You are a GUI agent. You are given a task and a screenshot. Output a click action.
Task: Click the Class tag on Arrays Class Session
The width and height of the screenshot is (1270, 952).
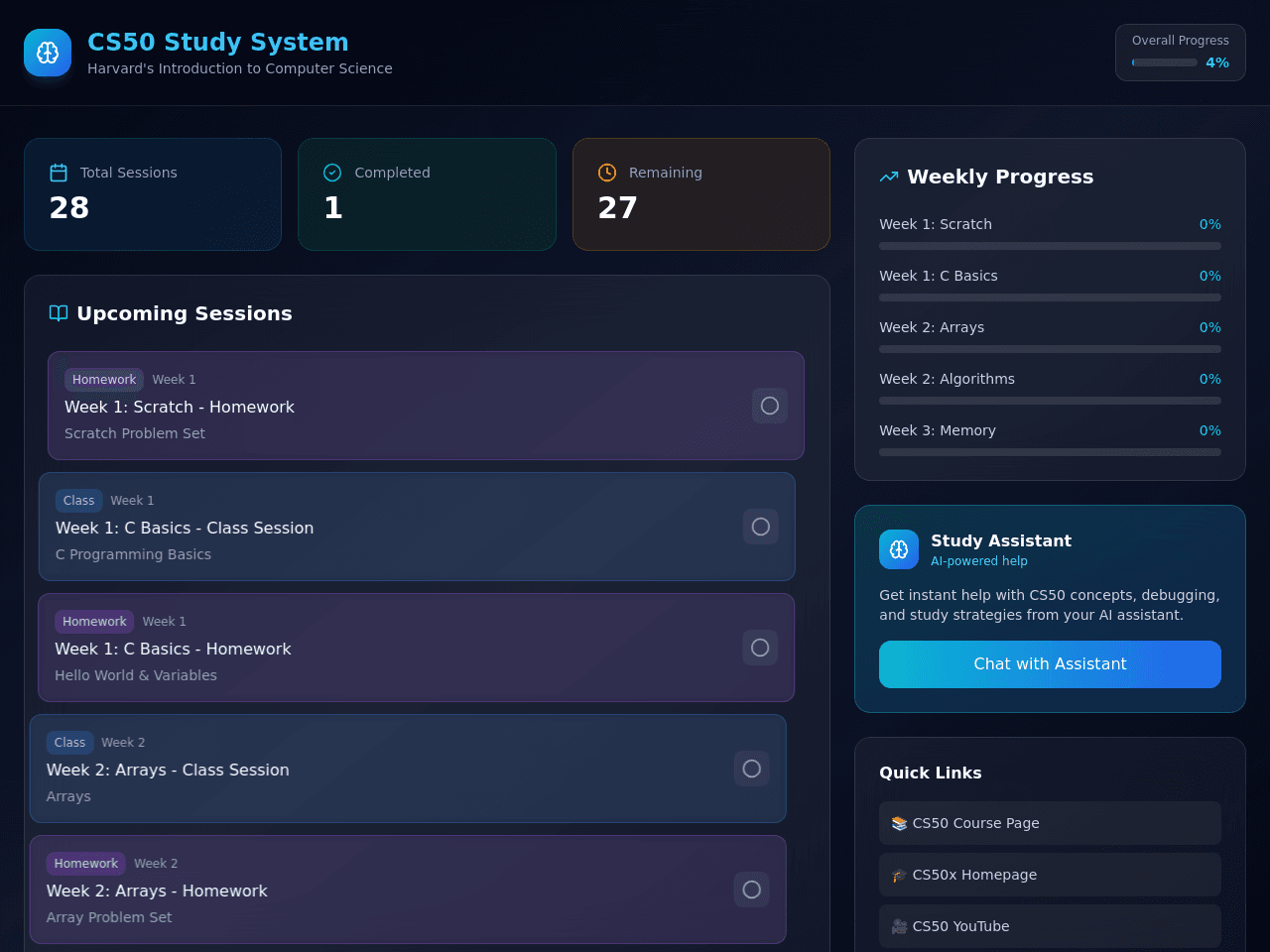(x=69, y=743)
